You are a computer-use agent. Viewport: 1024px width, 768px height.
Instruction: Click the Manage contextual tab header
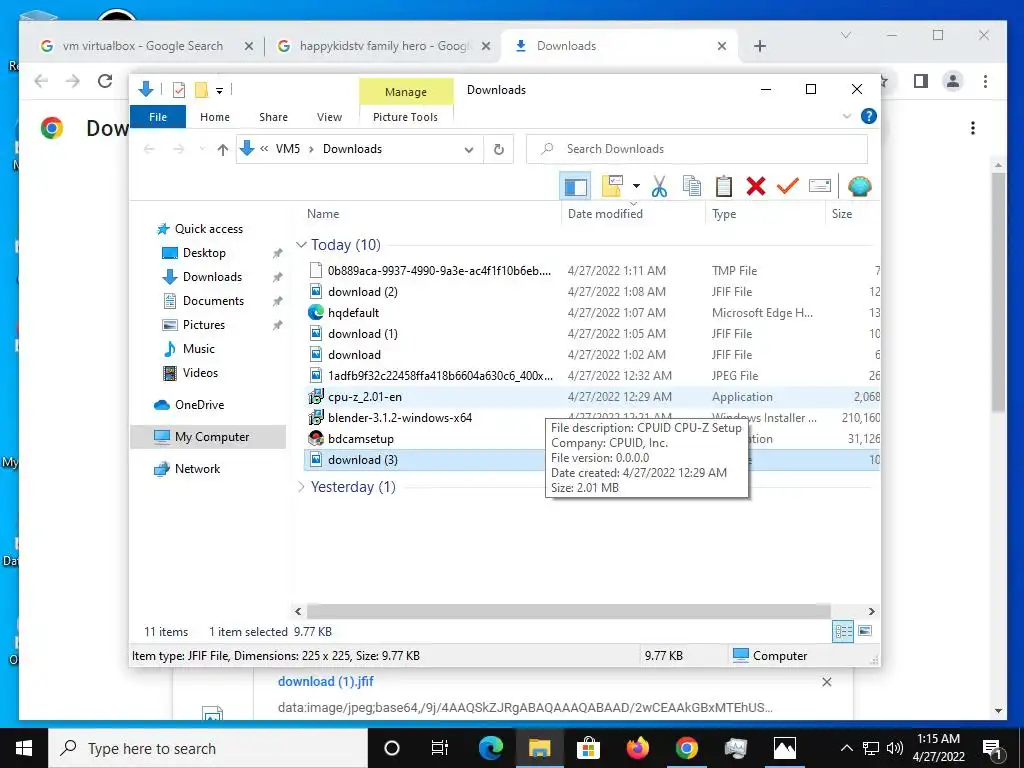(406, 91)
